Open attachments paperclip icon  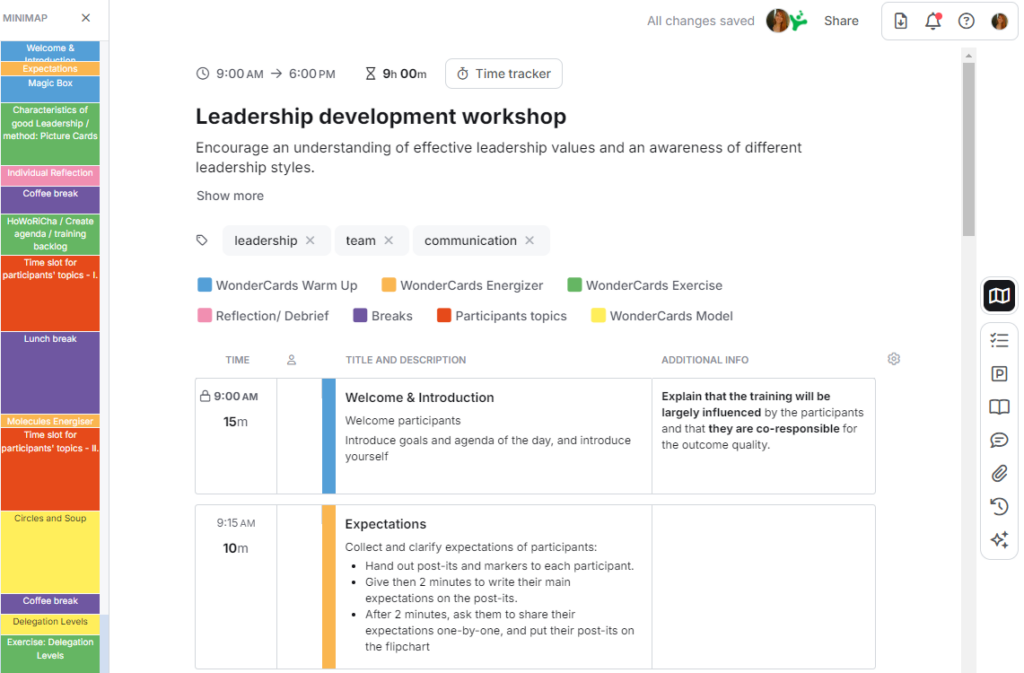pyautogui.click(x=999, y=473)
